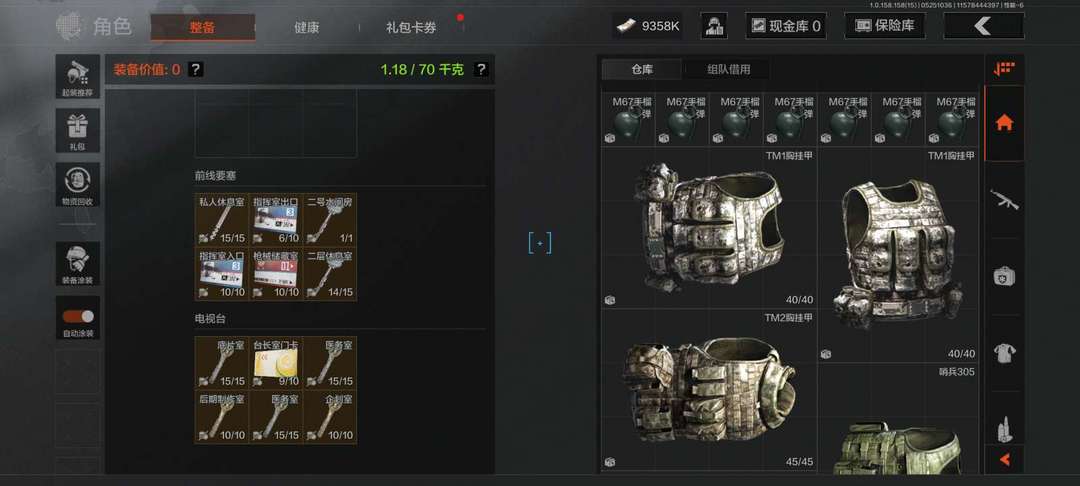This screenshot has width=1080, height=486.
Task: Filter storage by the clothing shirt icon
Action: (x=1004, y=354)
